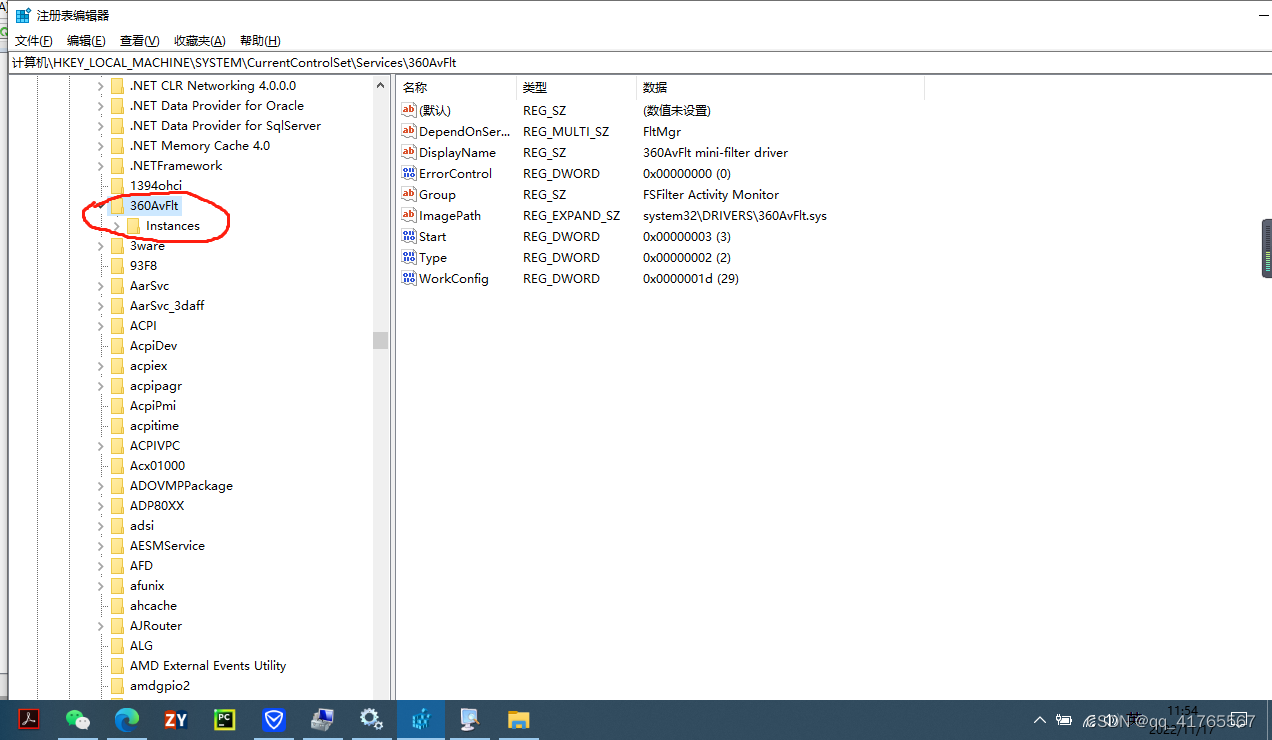Click the '360AvFlt mini-filter driver' data cell

tap(715, 152)
